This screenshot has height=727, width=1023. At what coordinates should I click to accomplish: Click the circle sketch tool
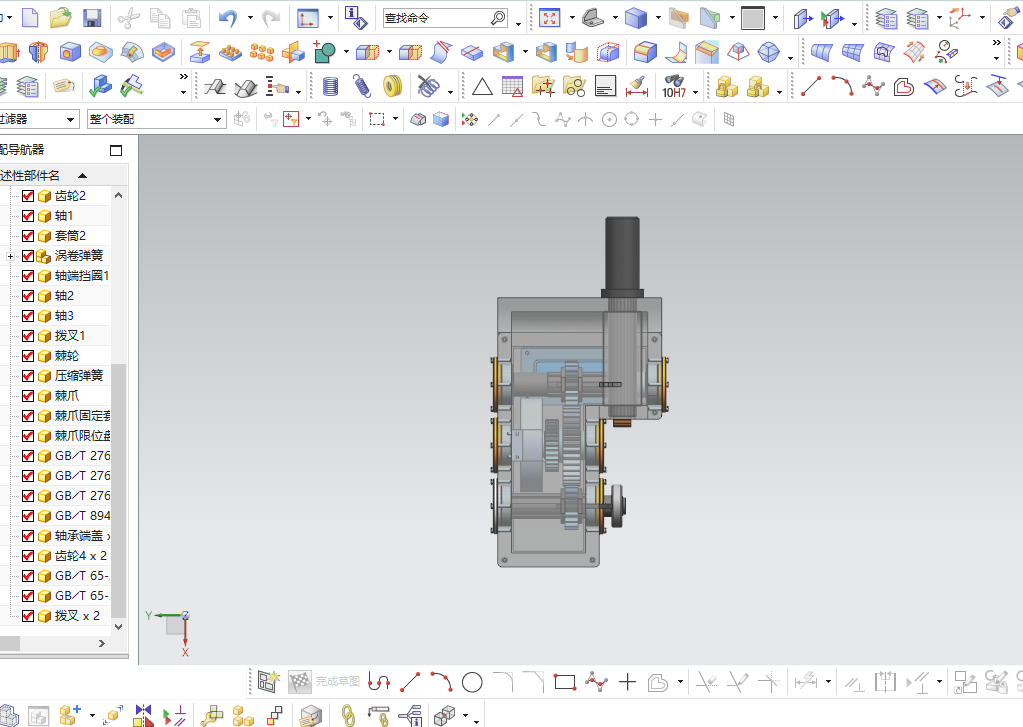coord(472,683)
